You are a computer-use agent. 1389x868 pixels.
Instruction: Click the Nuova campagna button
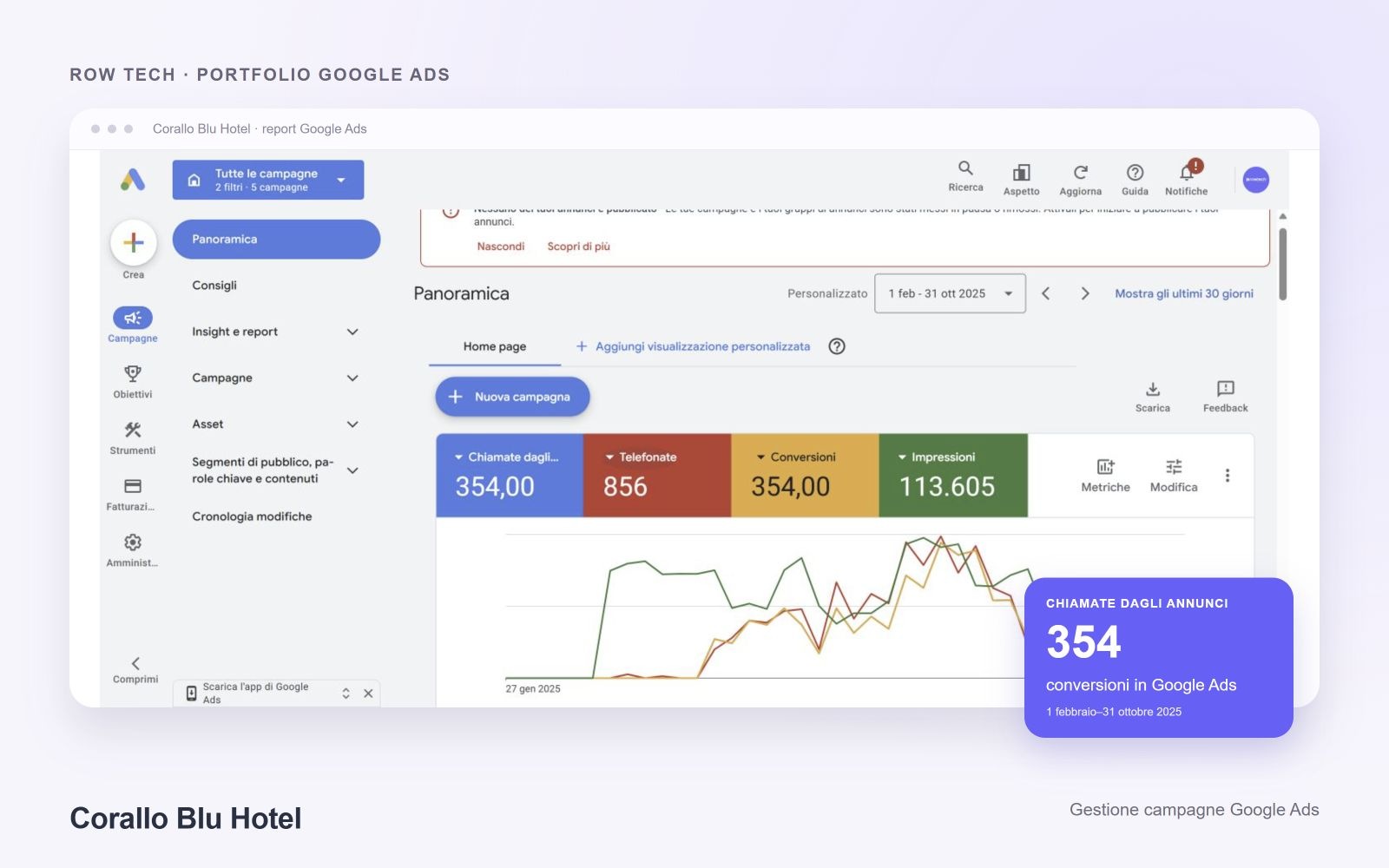(512, 397)
